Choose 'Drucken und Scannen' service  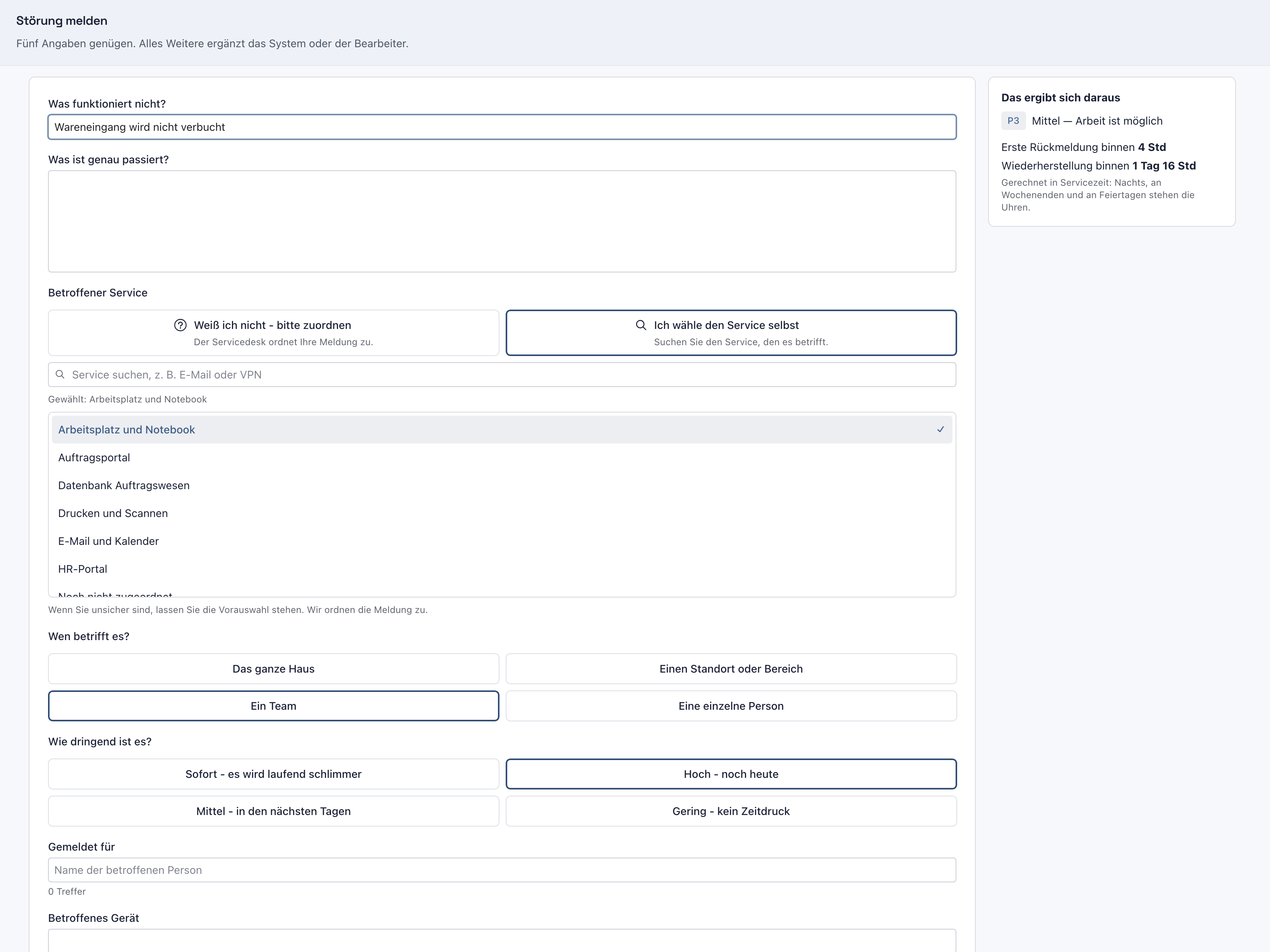point(502,513)
